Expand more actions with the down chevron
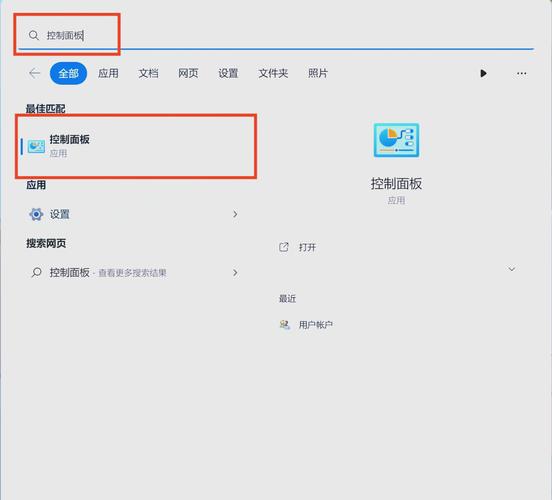The height and width of the screenshot is (500, 552). [x=512, y=269]
